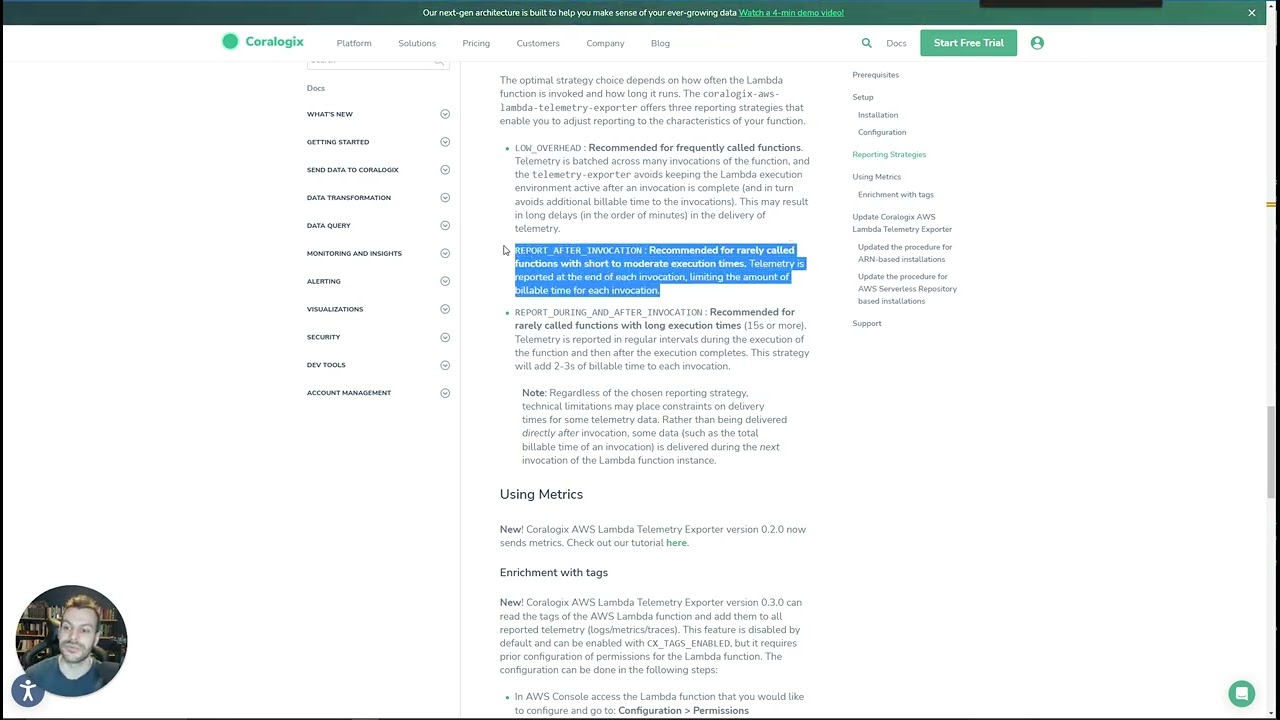The width and height of the screenshot is (1280, 720).
Task: Watch the 4-min demo video link
Action: pos(791,13)
